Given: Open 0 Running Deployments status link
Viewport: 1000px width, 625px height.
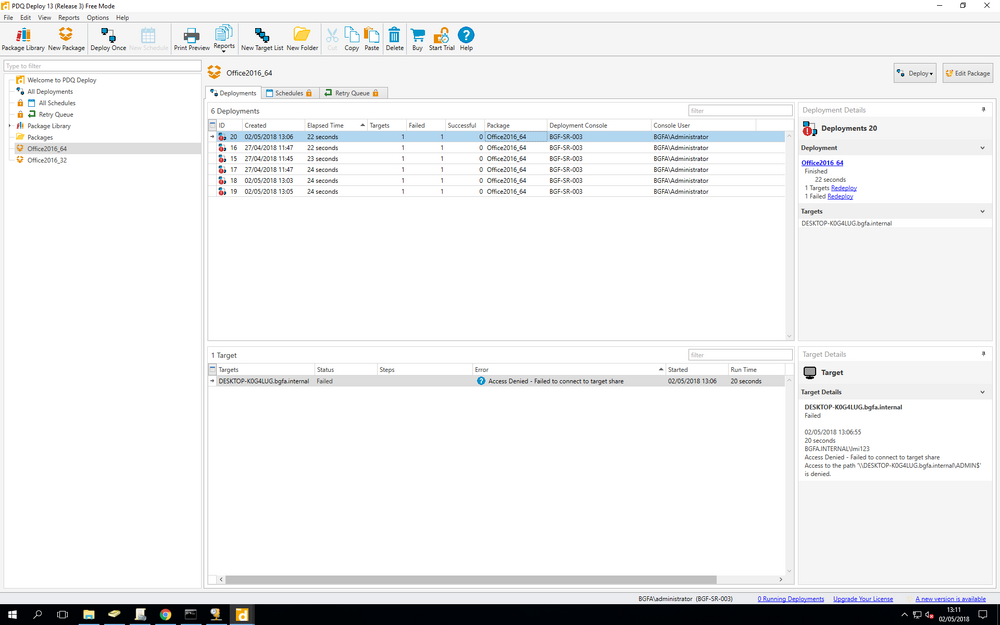Looking at the screenshot, I should click(790, 599).
